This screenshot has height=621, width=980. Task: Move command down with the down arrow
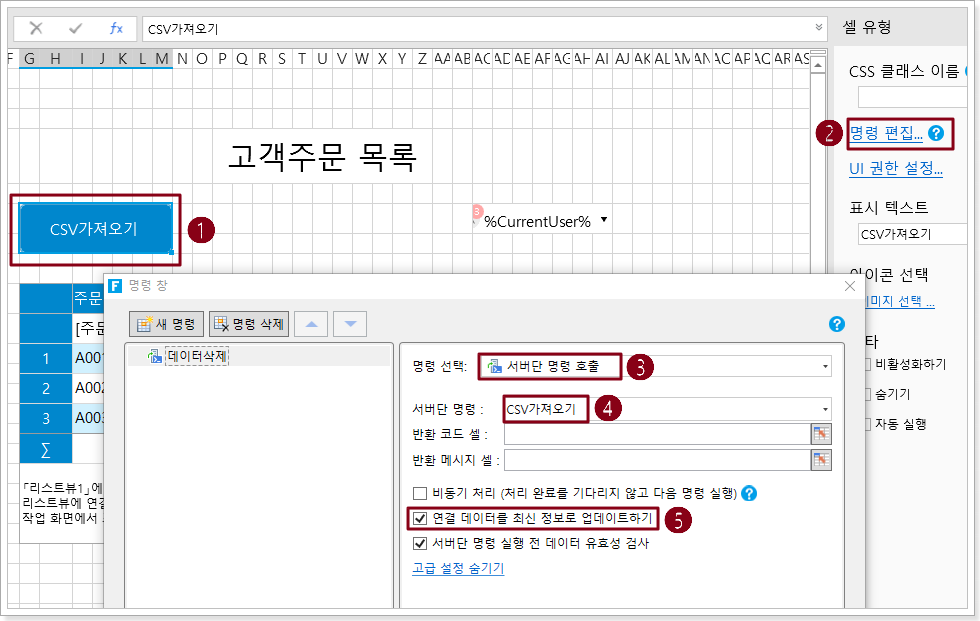pos(350,324)
